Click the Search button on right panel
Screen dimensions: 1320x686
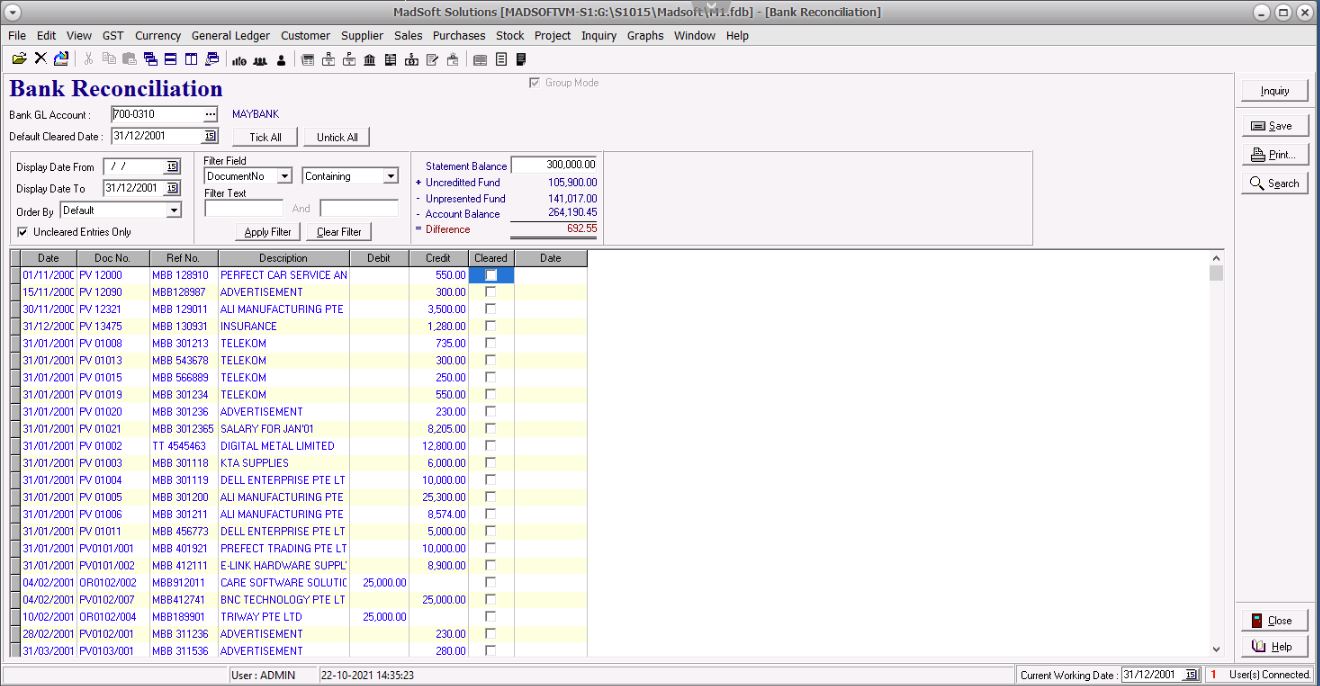click(x=1274, y=183)
